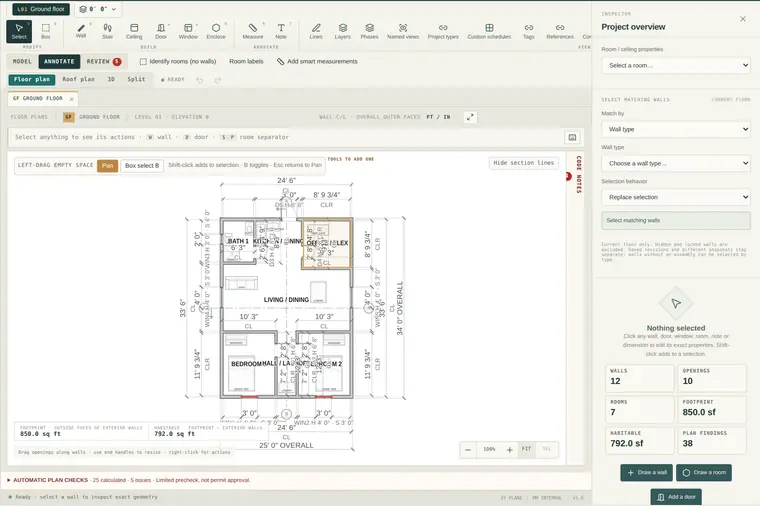The width and height of the screenshot is (760, 506).
Task: Switch to the MODEL tab
Action: tap(22, 62)
